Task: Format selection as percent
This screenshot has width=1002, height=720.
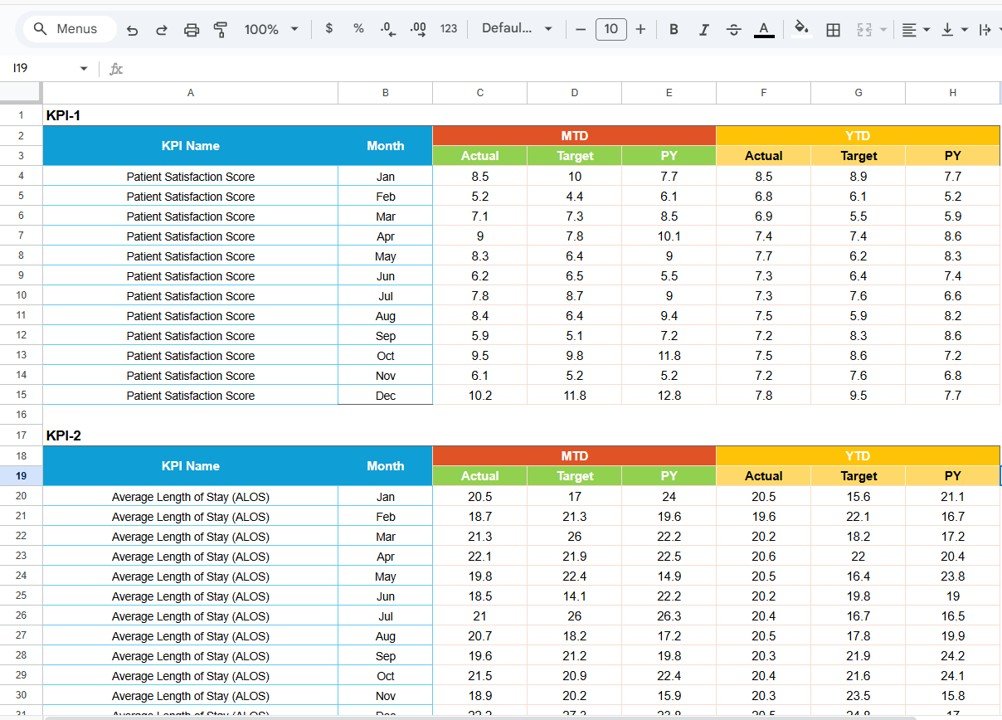Action: (x=358, y=29)
